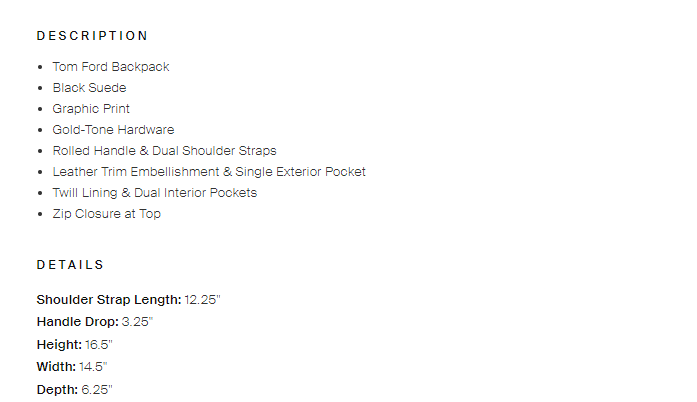
Task: Click the 'Depth:' label
Action: click(57, 389)
